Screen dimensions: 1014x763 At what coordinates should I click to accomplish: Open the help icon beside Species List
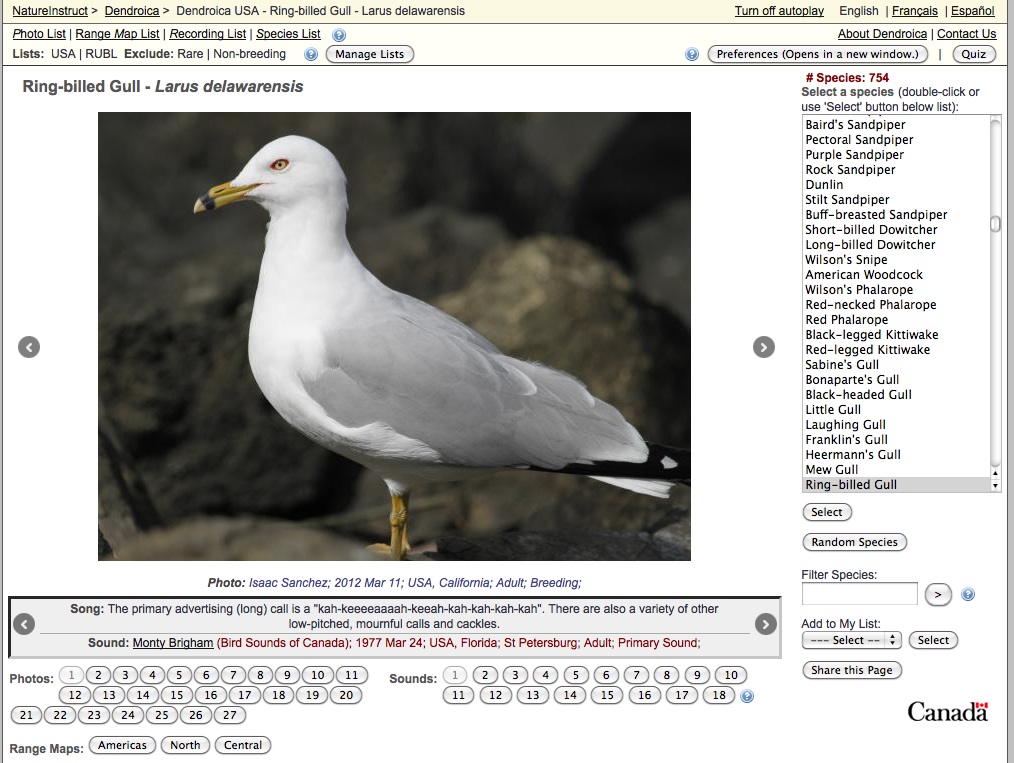pyautogui.click(x=337, y=33)
